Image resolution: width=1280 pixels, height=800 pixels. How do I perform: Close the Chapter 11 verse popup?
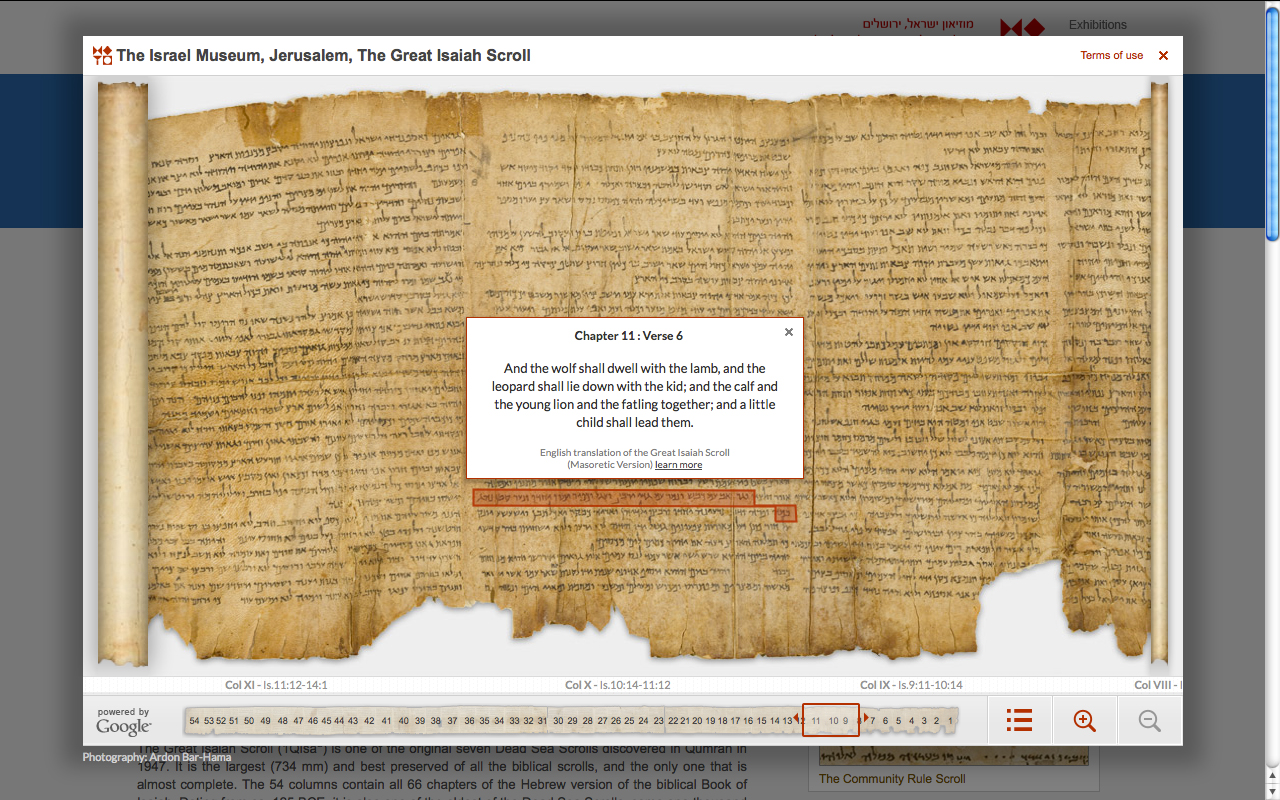coord(789,332)
